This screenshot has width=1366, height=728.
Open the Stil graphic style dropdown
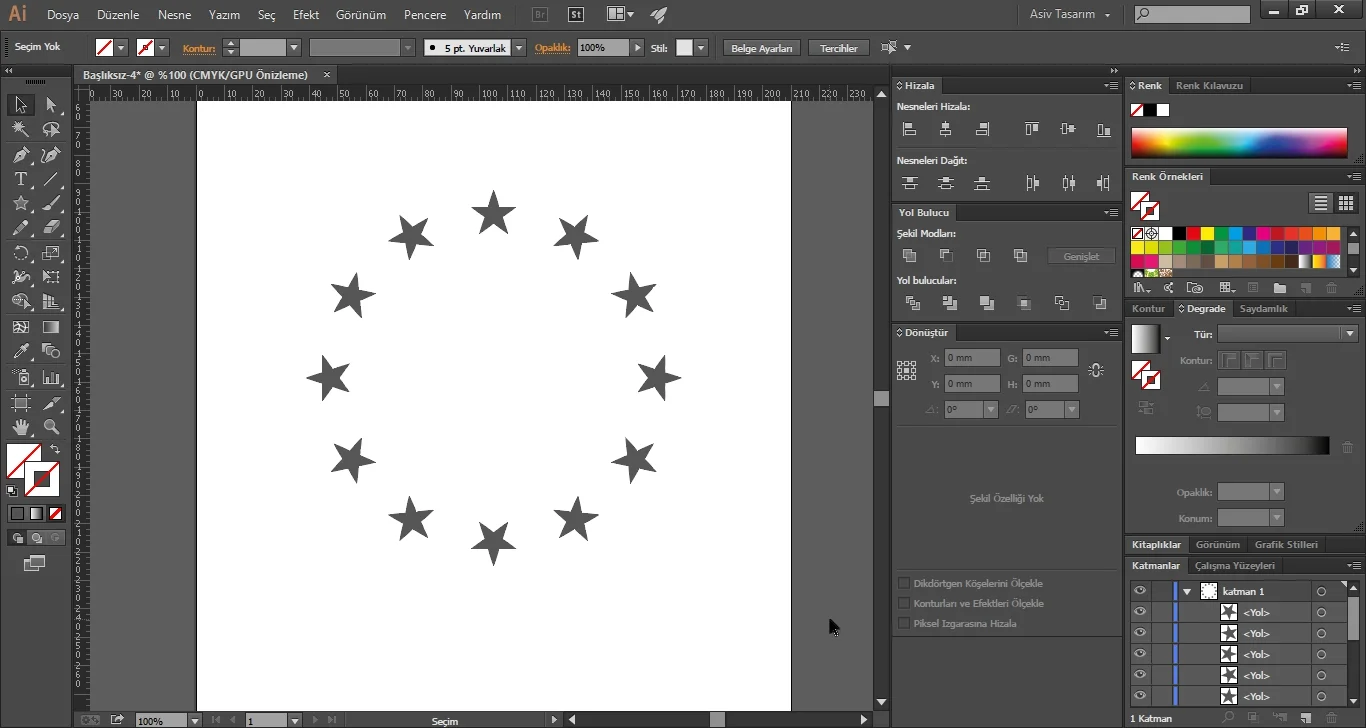(702, 48)
